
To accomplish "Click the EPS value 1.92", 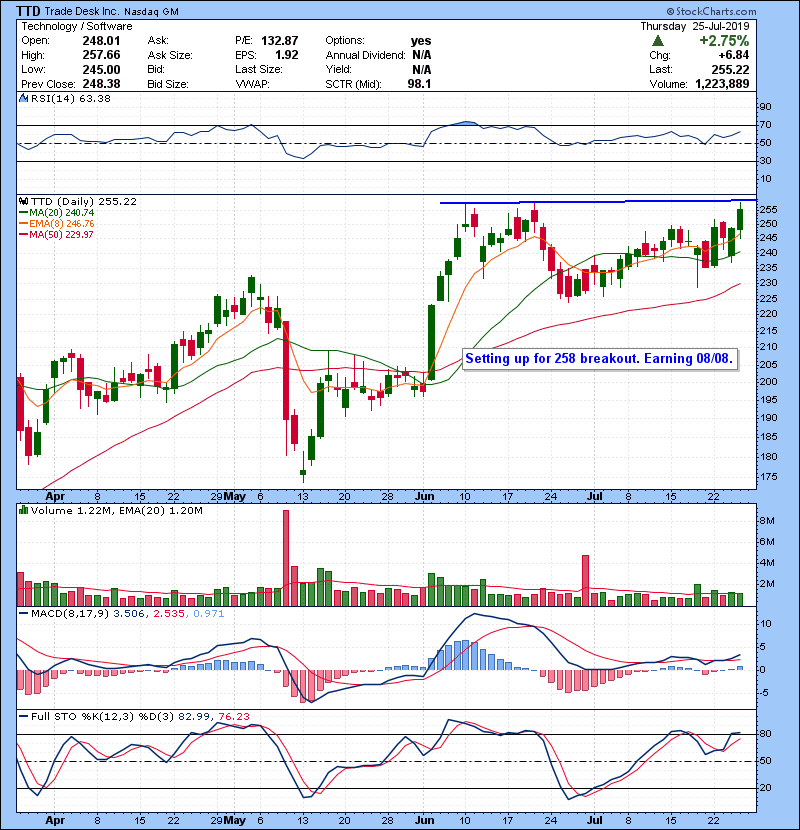I will click(x=286, y=55).
